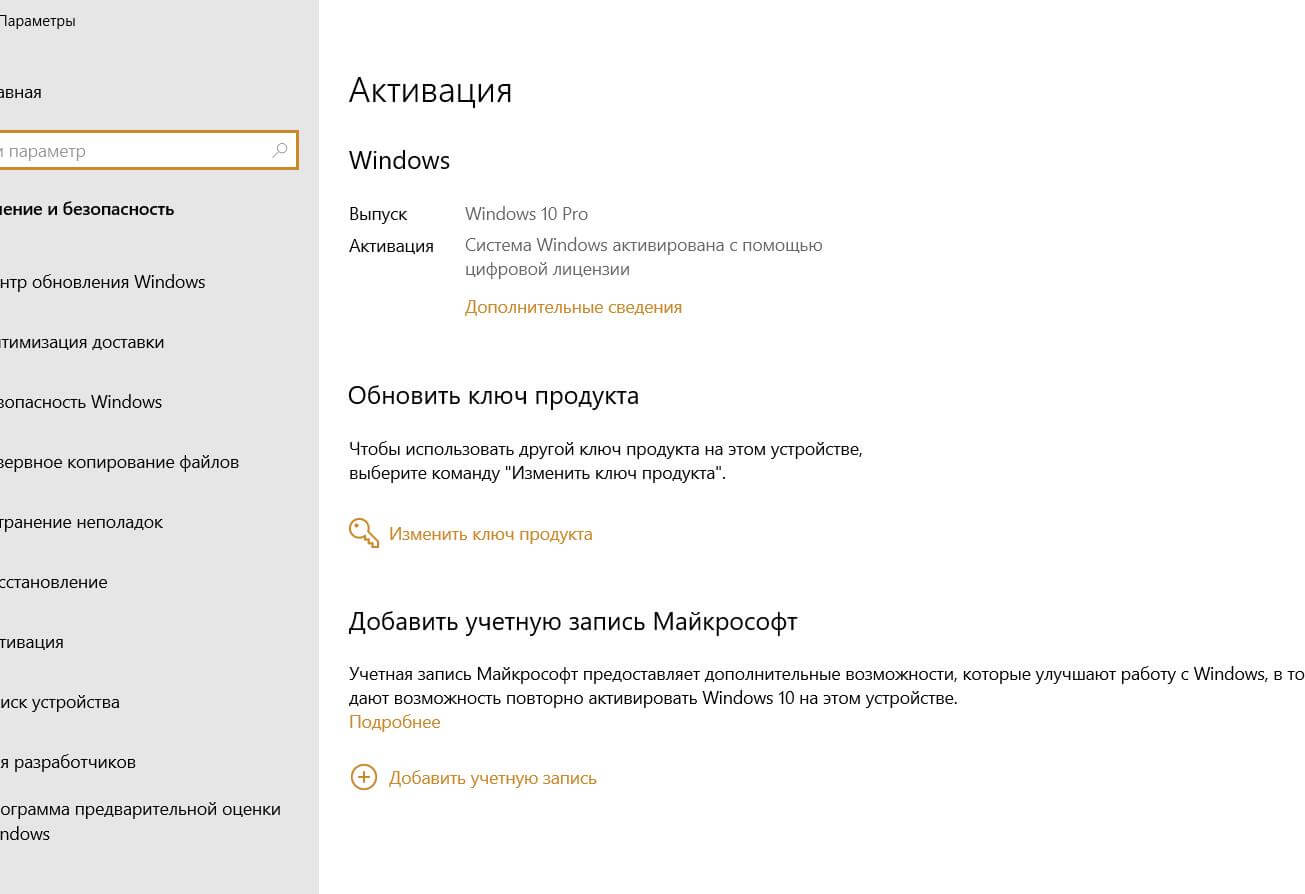Open the Подробнее link
1305x894 pixels.
[394, 722]
